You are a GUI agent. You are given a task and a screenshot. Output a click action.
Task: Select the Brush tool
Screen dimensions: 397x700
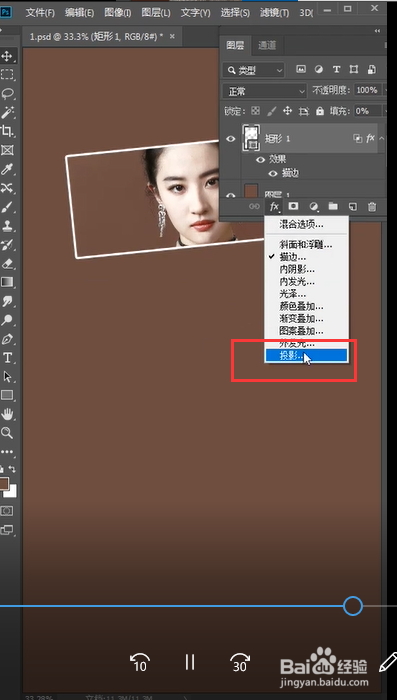click(7, 207)
